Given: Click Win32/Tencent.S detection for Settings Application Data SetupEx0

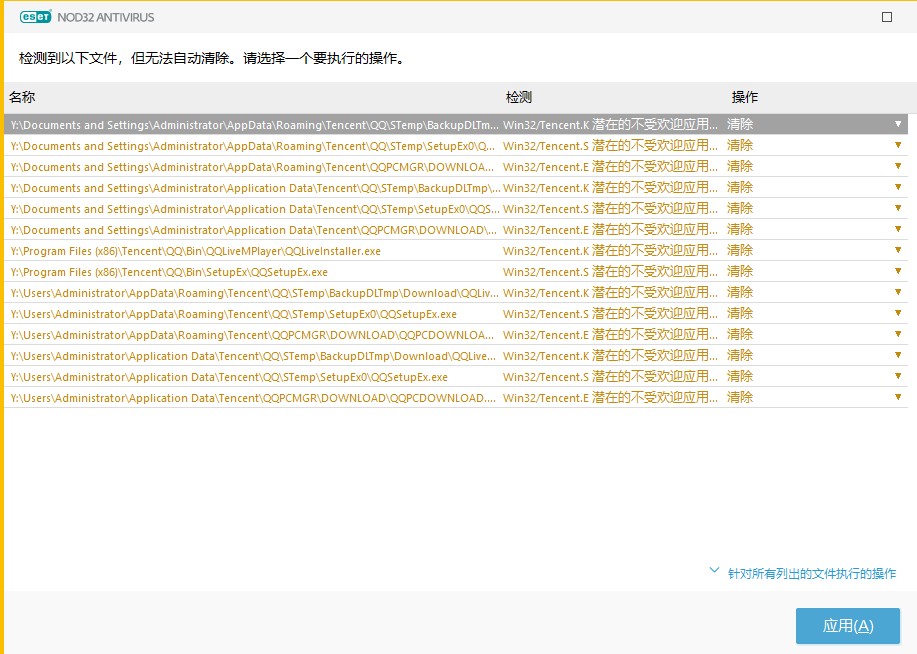Looking at the screenshot, I should (x=610, y=209).
